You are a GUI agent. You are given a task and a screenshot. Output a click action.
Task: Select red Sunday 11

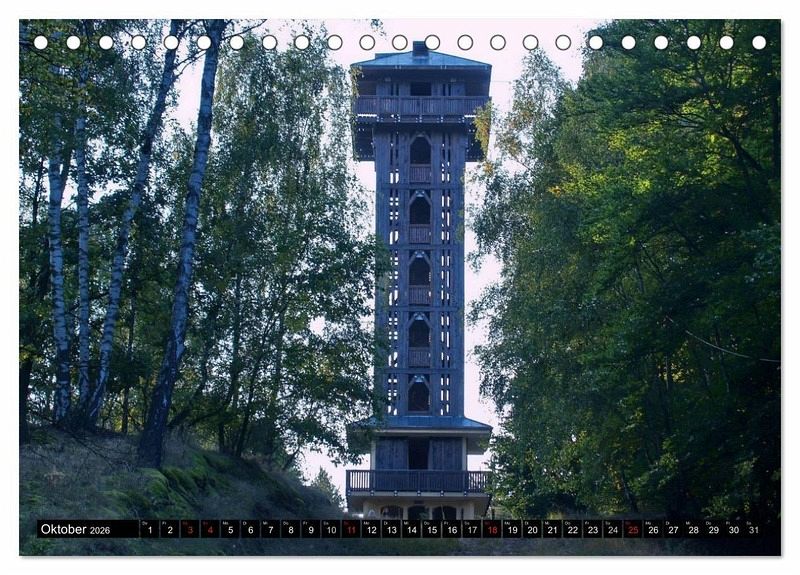pyautogui.click(x=350, y=529)
